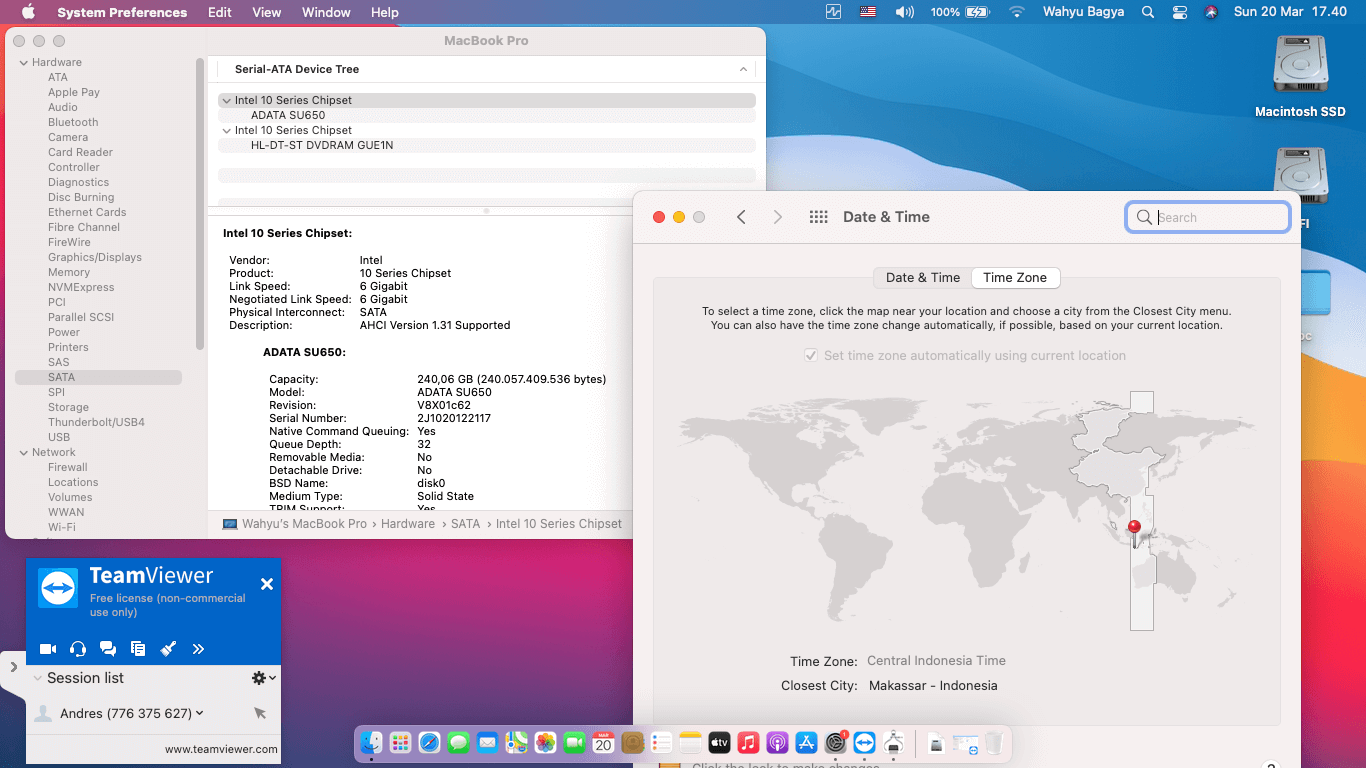Open Messages from the Dock

pos(459,743)
